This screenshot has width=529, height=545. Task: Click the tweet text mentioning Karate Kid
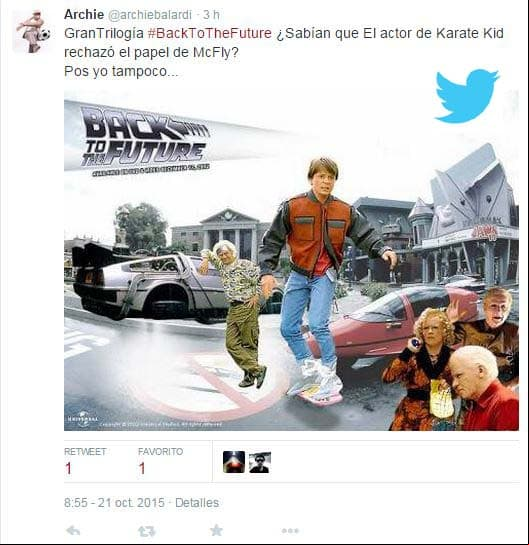tap(284, 52)
